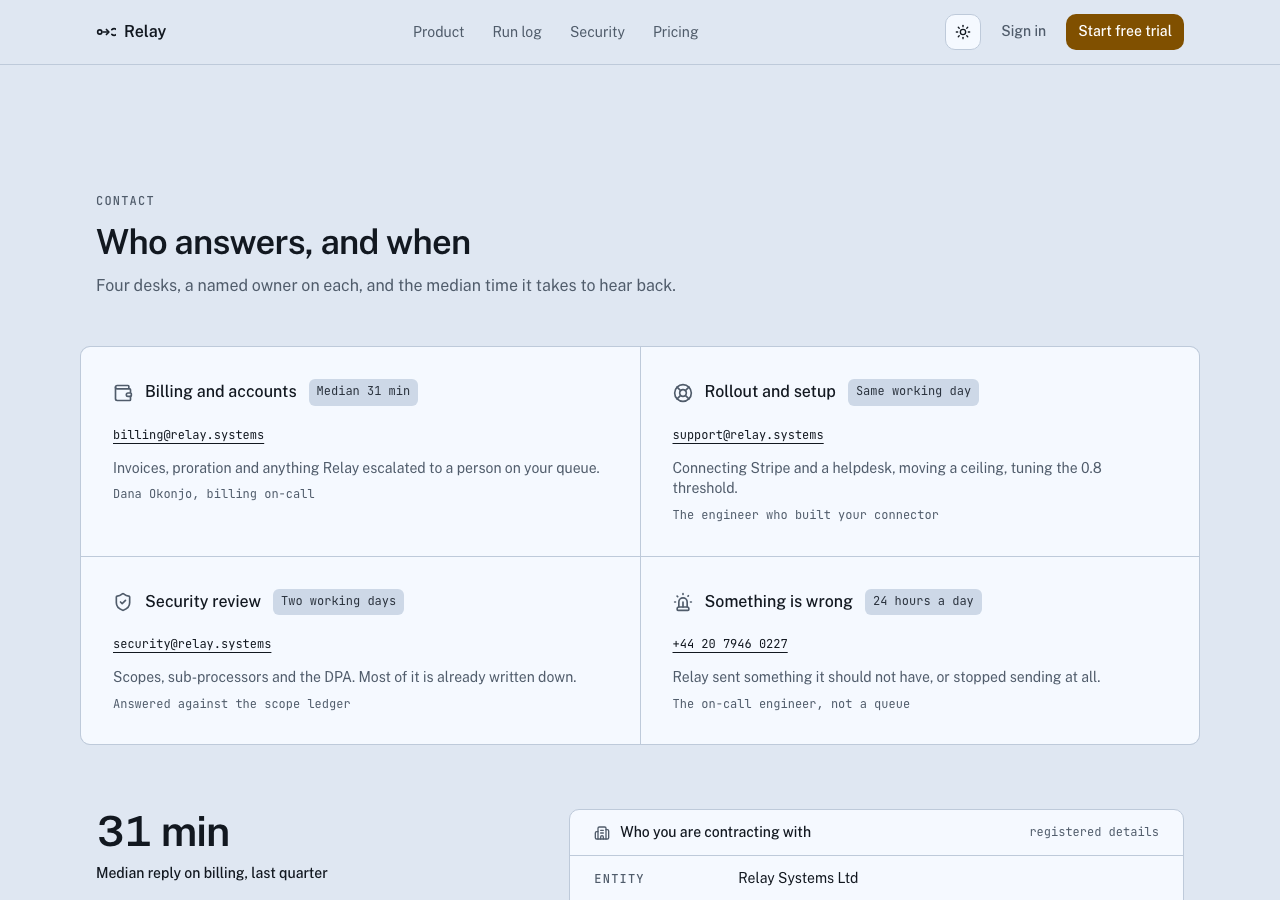
Task: Open the Run log nav item
Action: click(517, 32)
